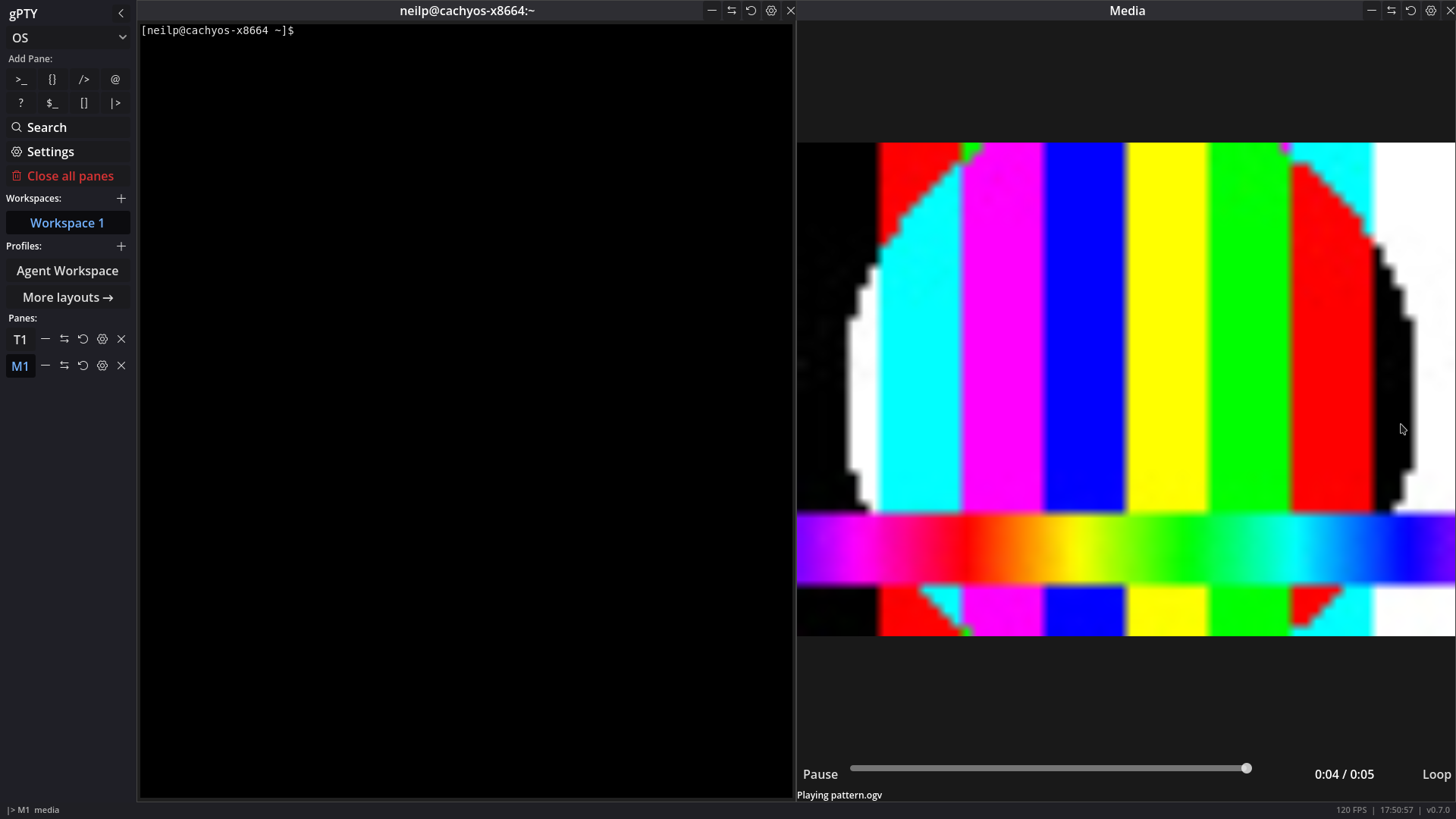The image size is (1456, 819).
Task: Swap the T1 pane from the panes list
Action: 64,339
